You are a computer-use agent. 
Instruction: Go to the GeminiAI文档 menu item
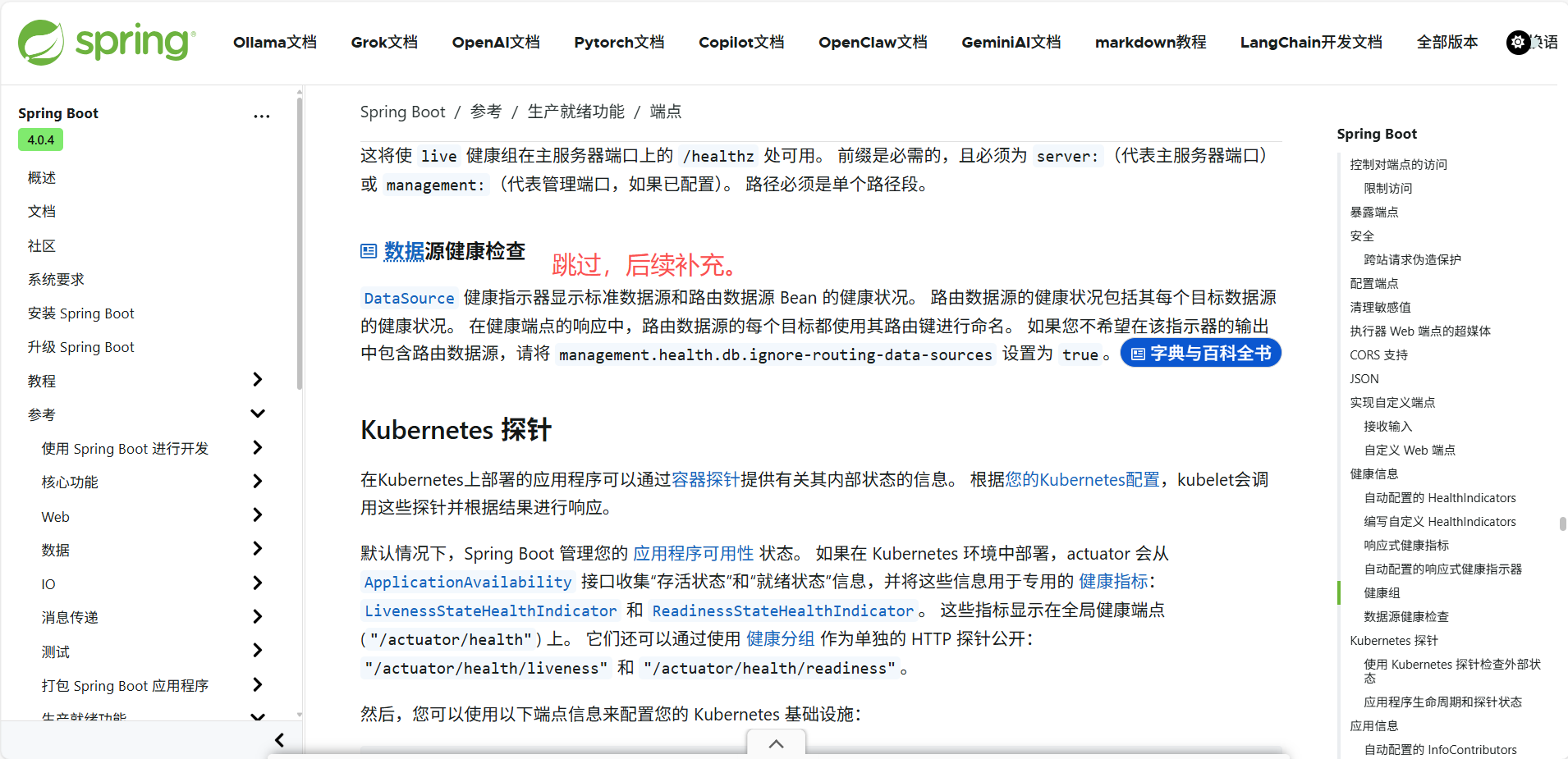[x=1011, y=43]
